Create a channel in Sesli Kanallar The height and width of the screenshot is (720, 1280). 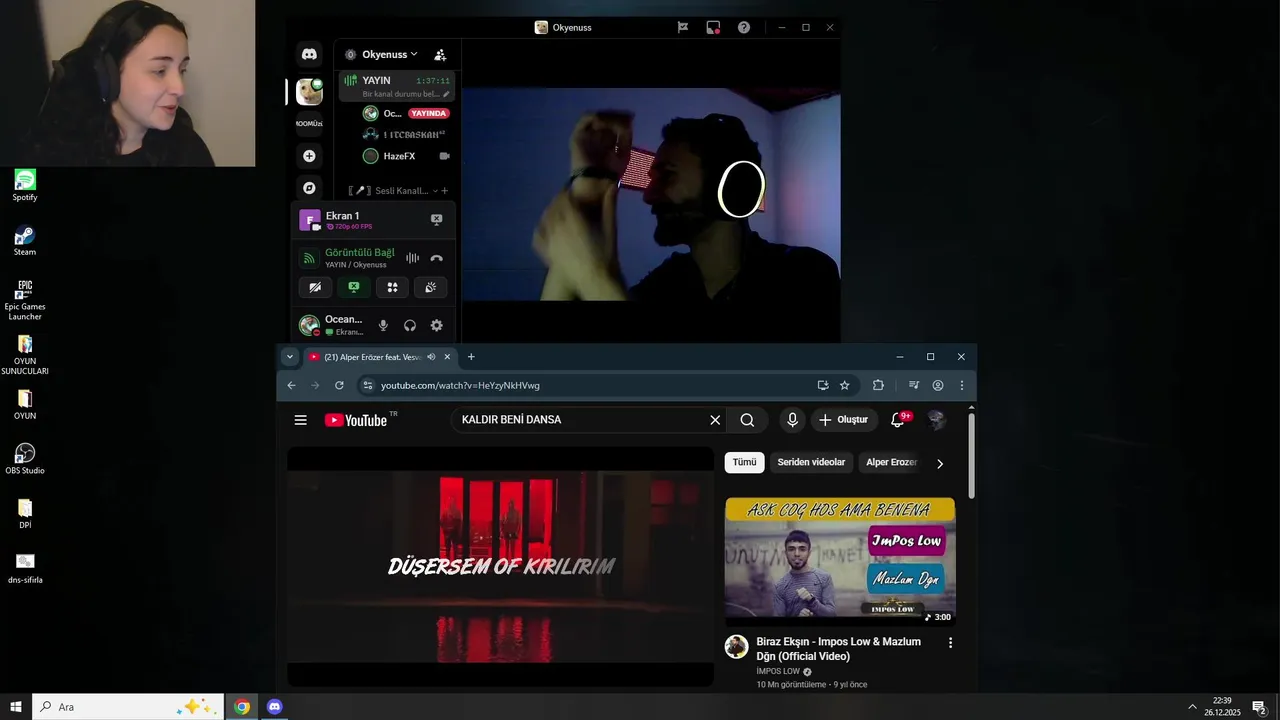coord(445,190)
